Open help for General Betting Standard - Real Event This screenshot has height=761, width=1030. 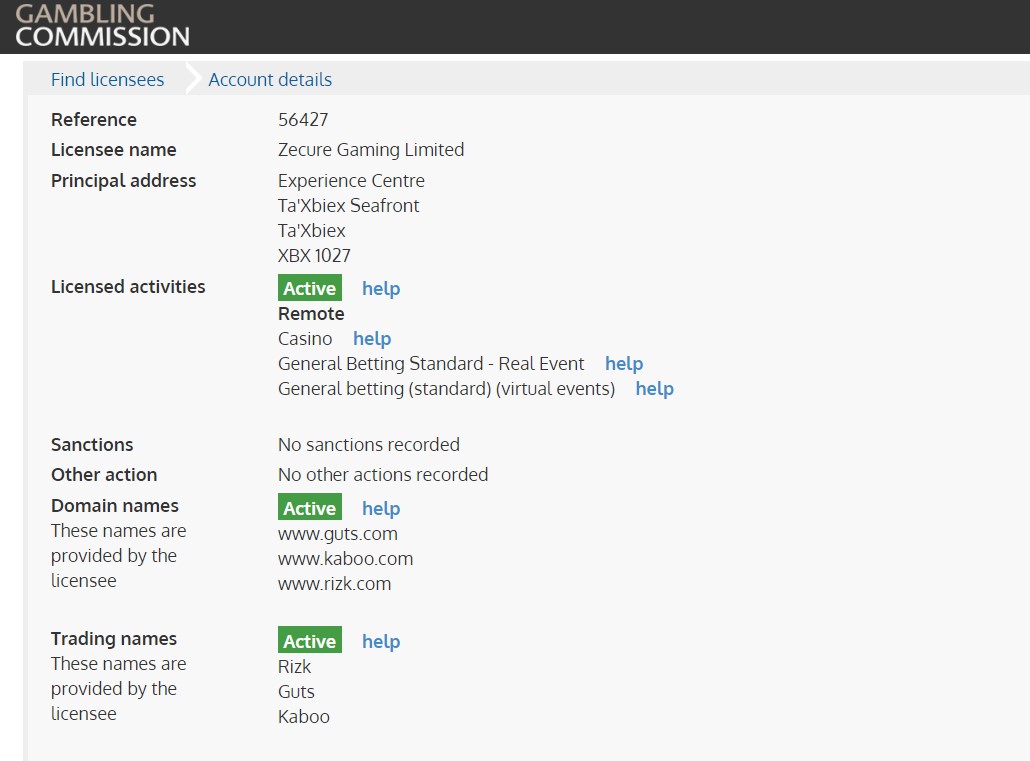624,363
